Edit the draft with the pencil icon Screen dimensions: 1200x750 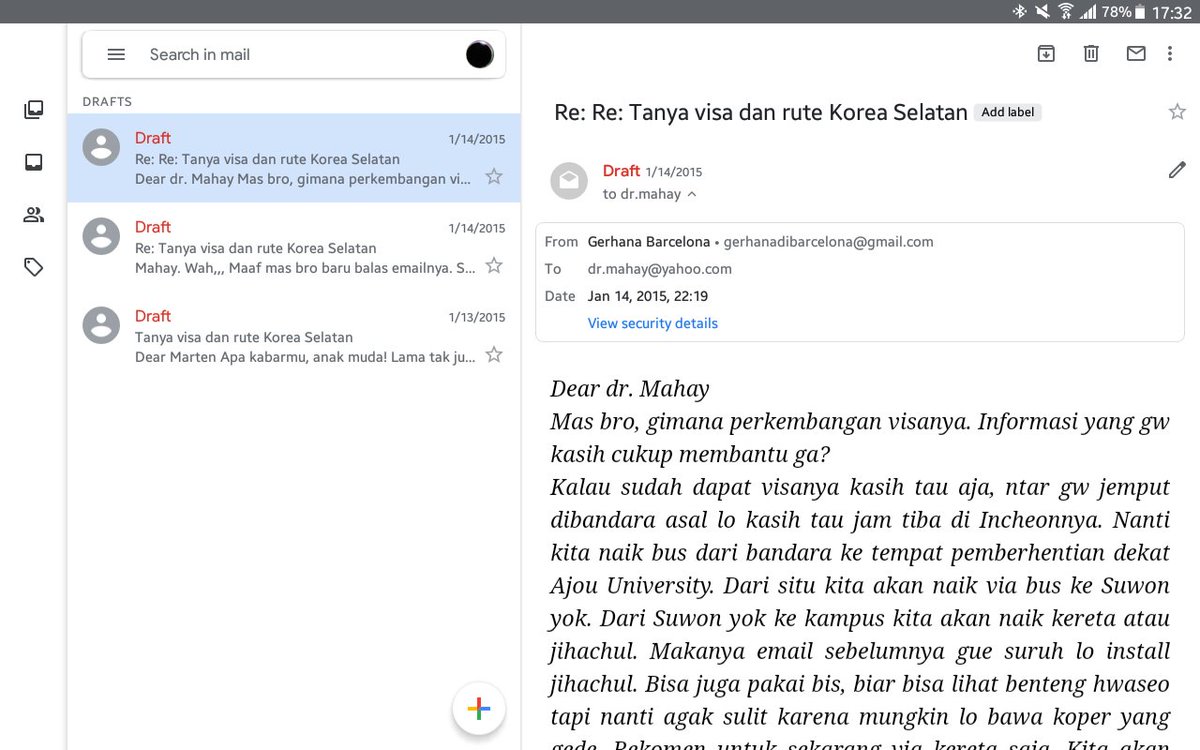coord(1177,170)
